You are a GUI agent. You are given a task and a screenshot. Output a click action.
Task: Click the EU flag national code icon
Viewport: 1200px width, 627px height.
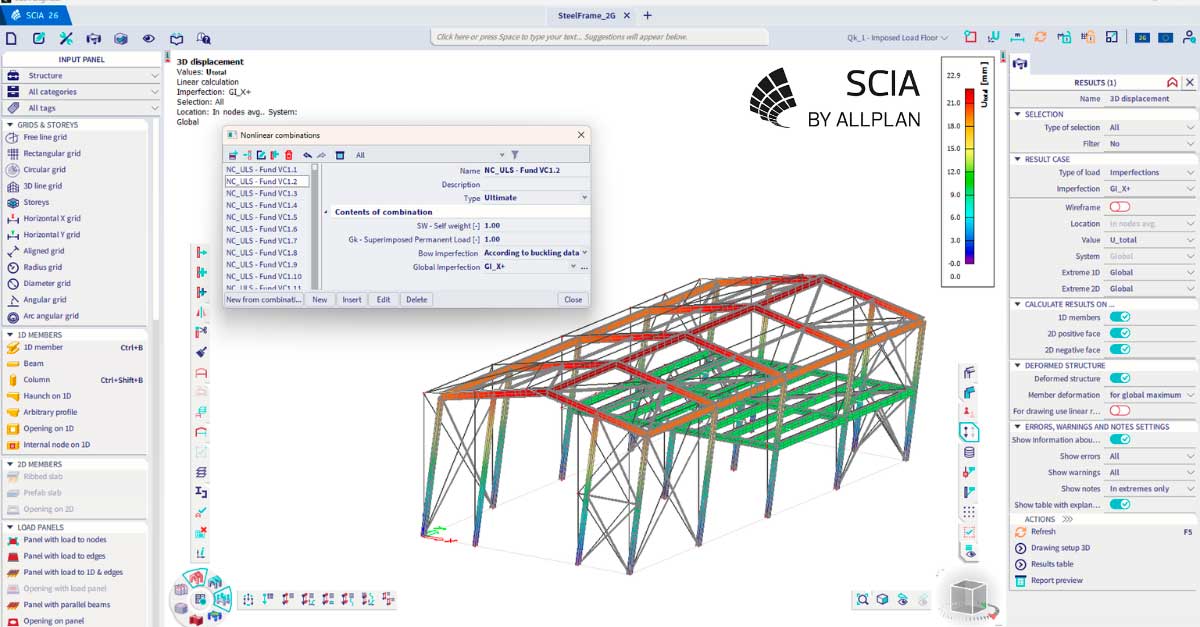tap(1165, 37)
